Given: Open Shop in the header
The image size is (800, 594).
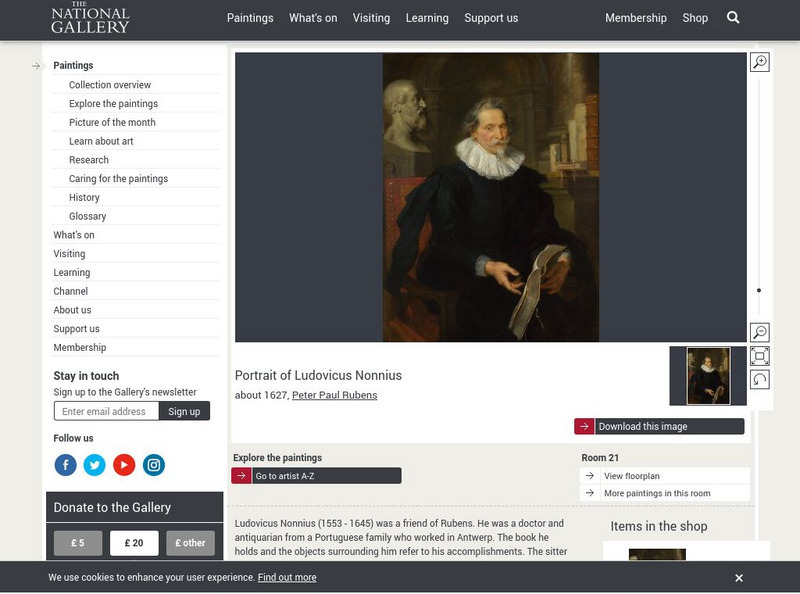Looking at the screenshot, I should tap(695, 18).
